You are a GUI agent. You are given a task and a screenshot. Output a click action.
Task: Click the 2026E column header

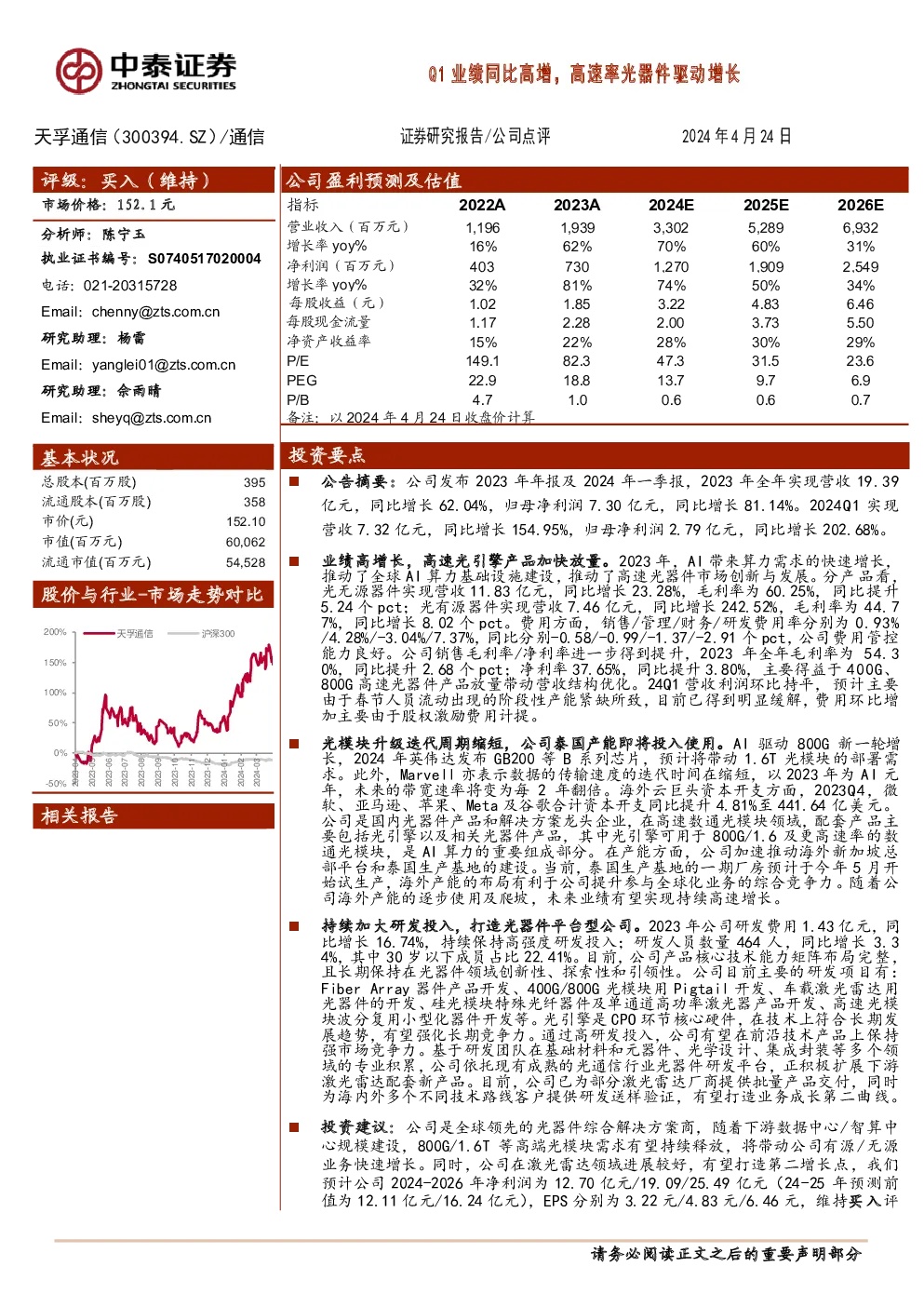tap(861, 205)
